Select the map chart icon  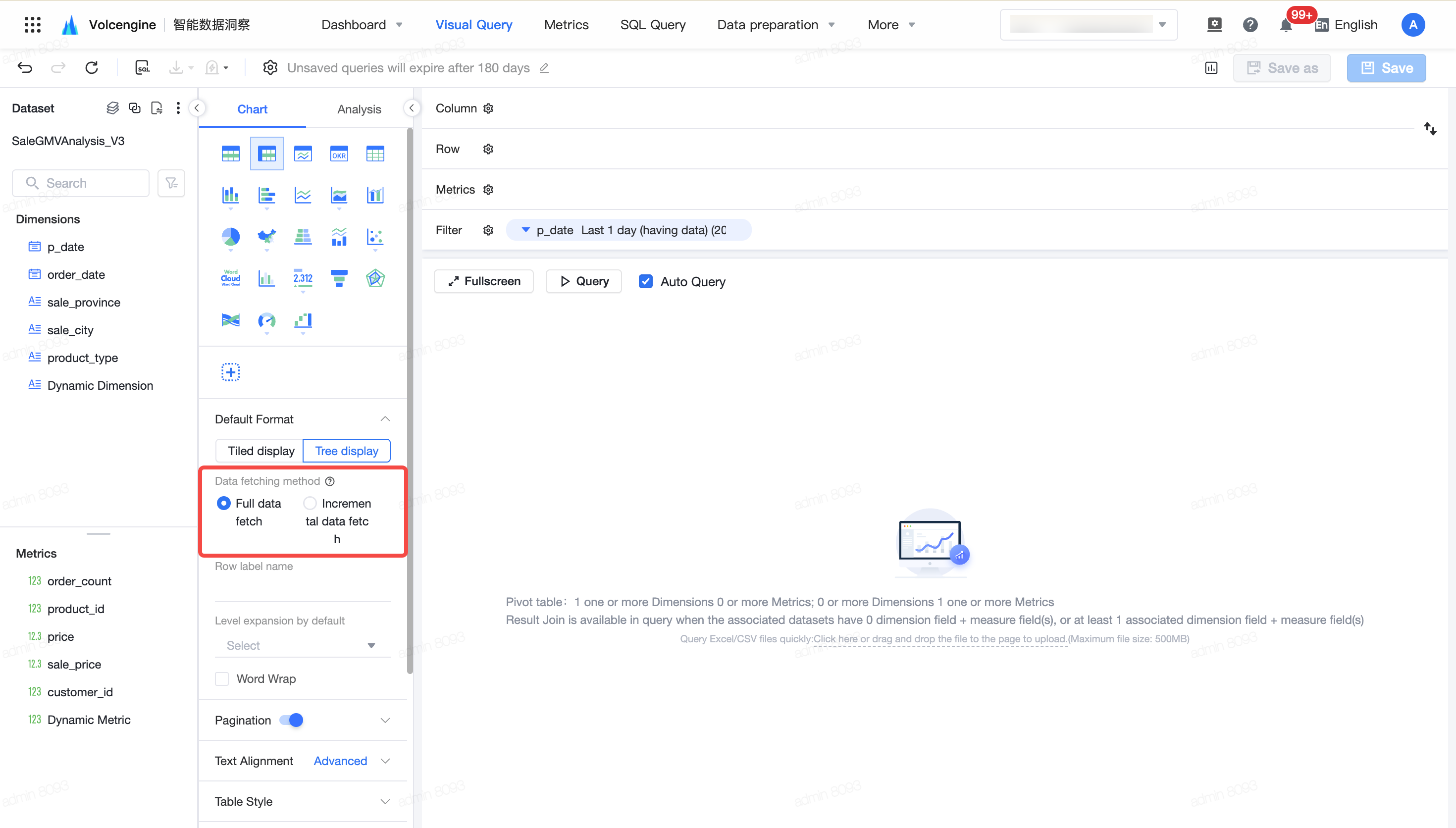click(x=266, y=237)
